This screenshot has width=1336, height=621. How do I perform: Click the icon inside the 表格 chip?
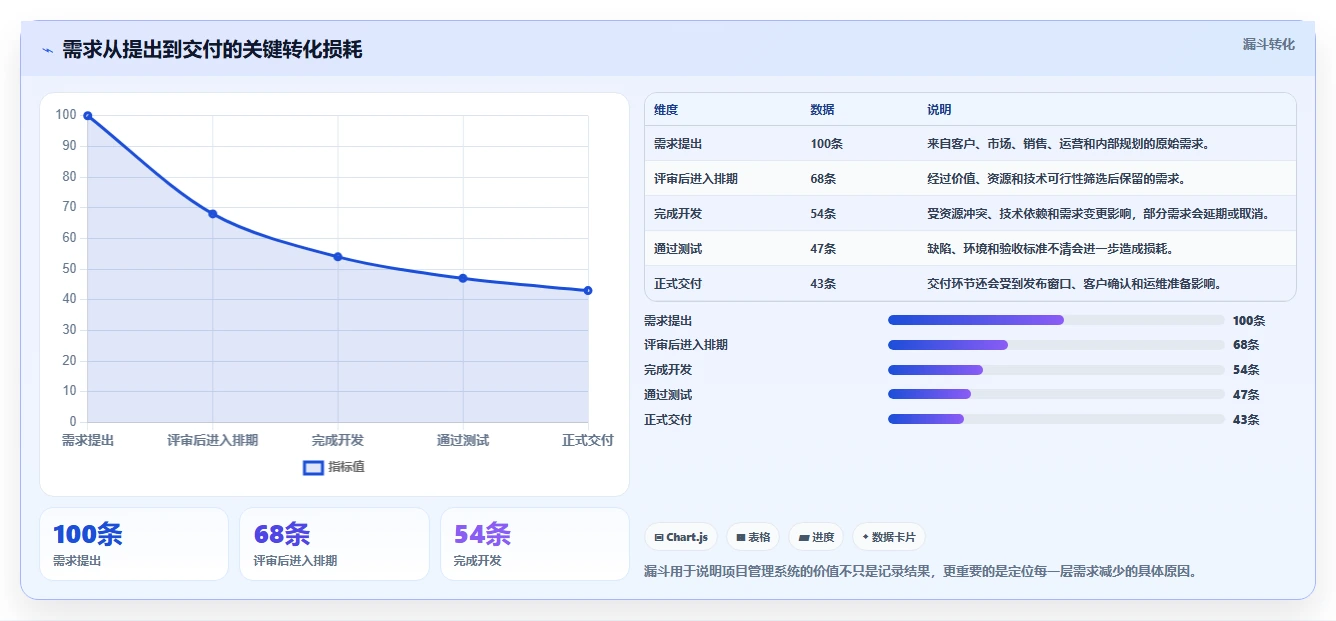tap(740, 537)
